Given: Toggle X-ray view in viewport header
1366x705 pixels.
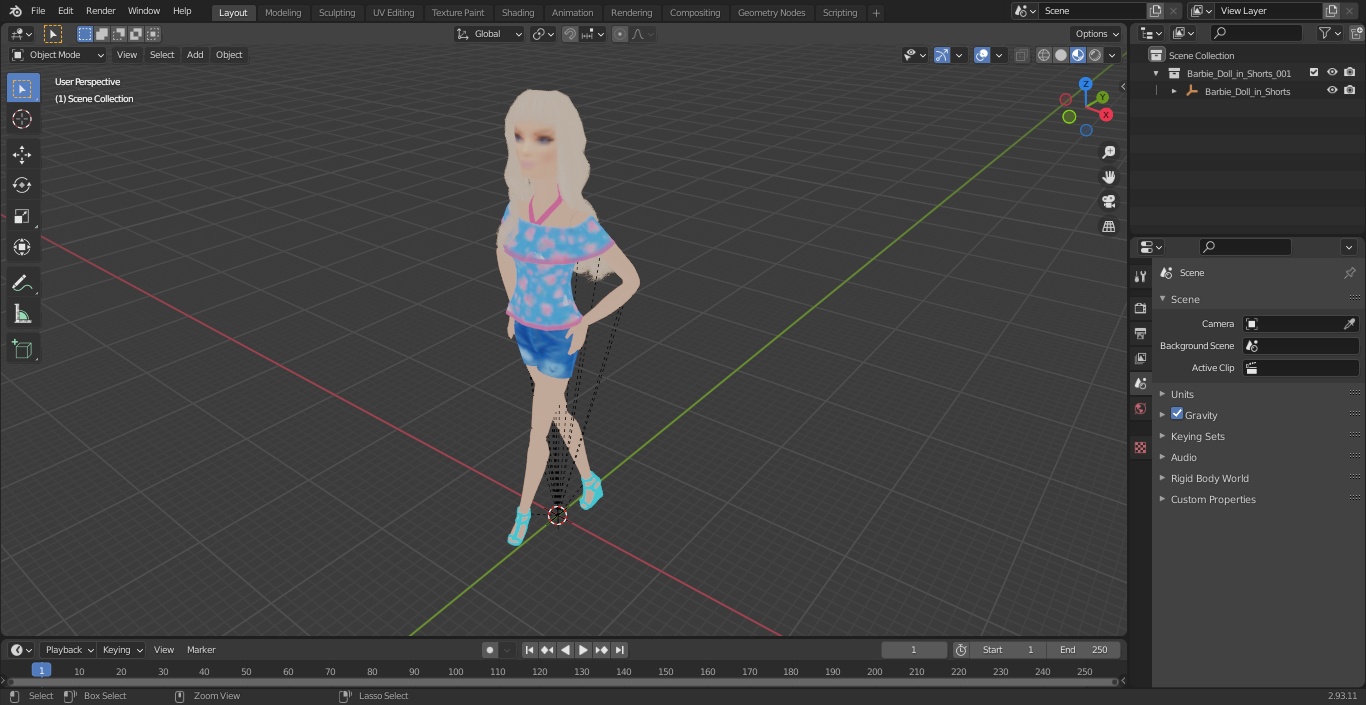Looking at the screenshot, I should coord(1021,55).
